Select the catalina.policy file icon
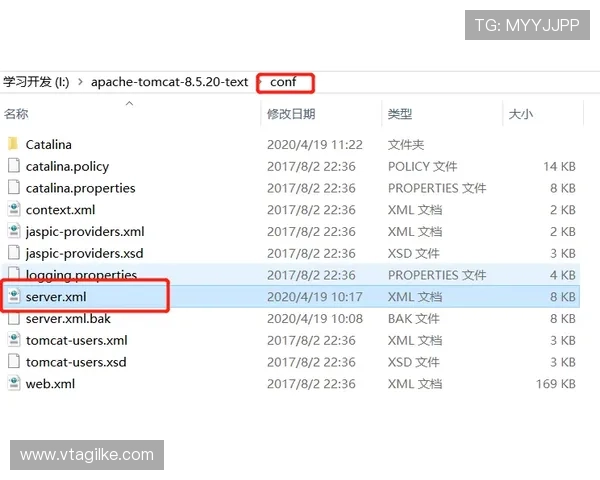This screenshot has height=480, width=600. coord(14,166)
